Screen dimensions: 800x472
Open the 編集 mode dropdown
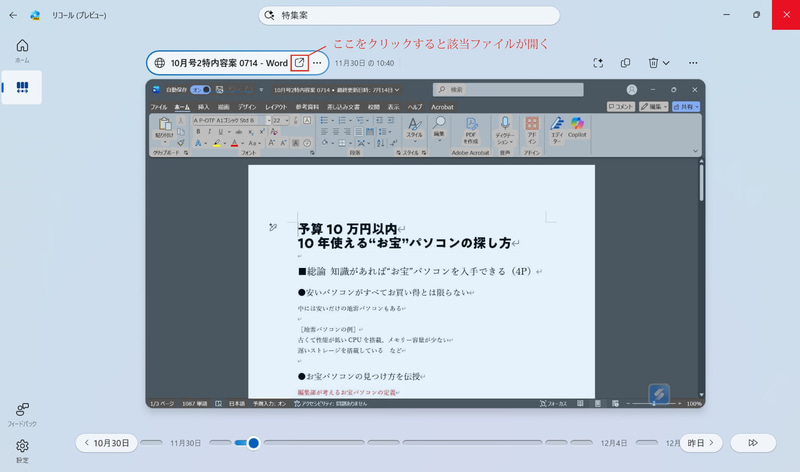pos(654,107)
